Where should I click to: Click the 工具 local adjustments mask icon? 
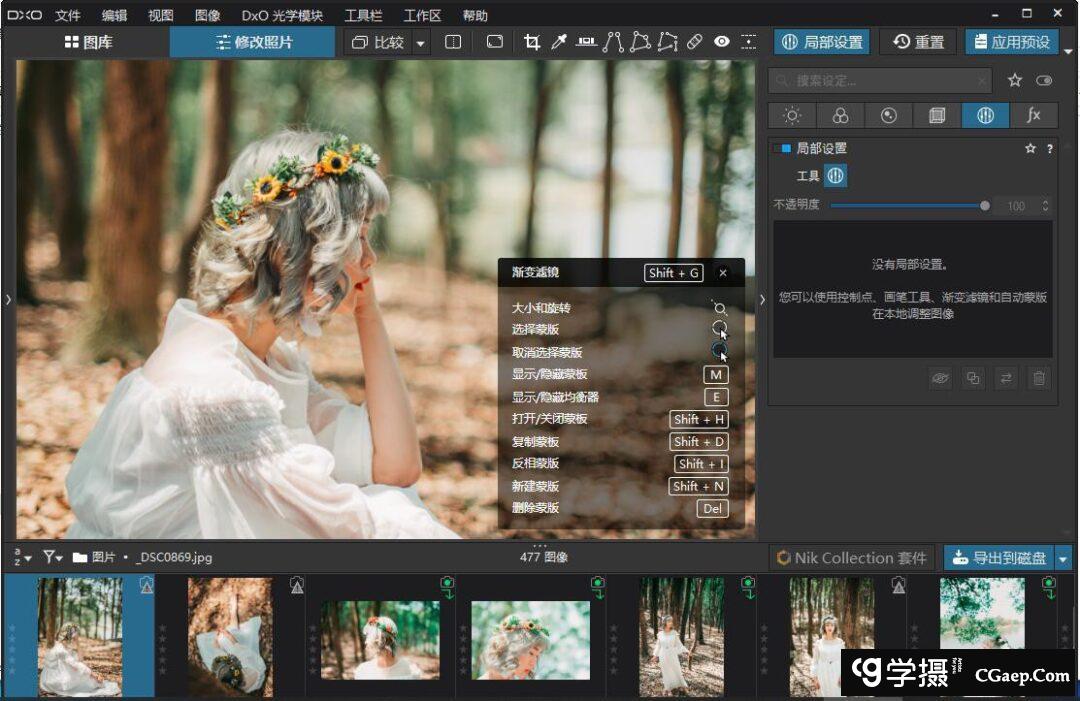(x=836, y=176)
